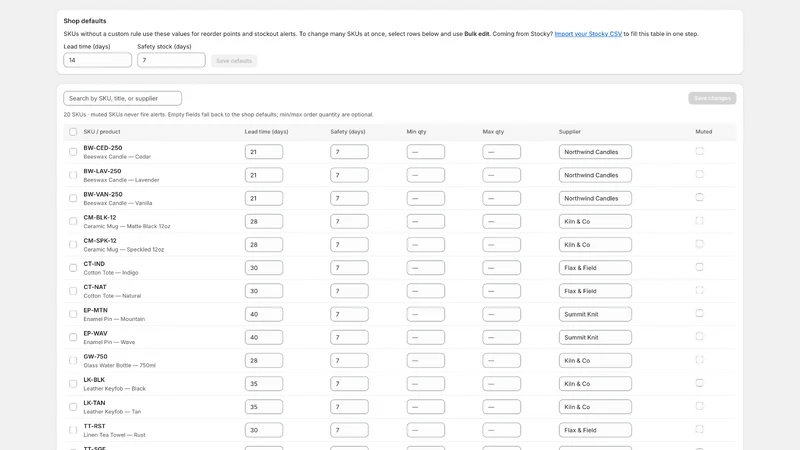Edit supplier field for CT-NAT

595,291
